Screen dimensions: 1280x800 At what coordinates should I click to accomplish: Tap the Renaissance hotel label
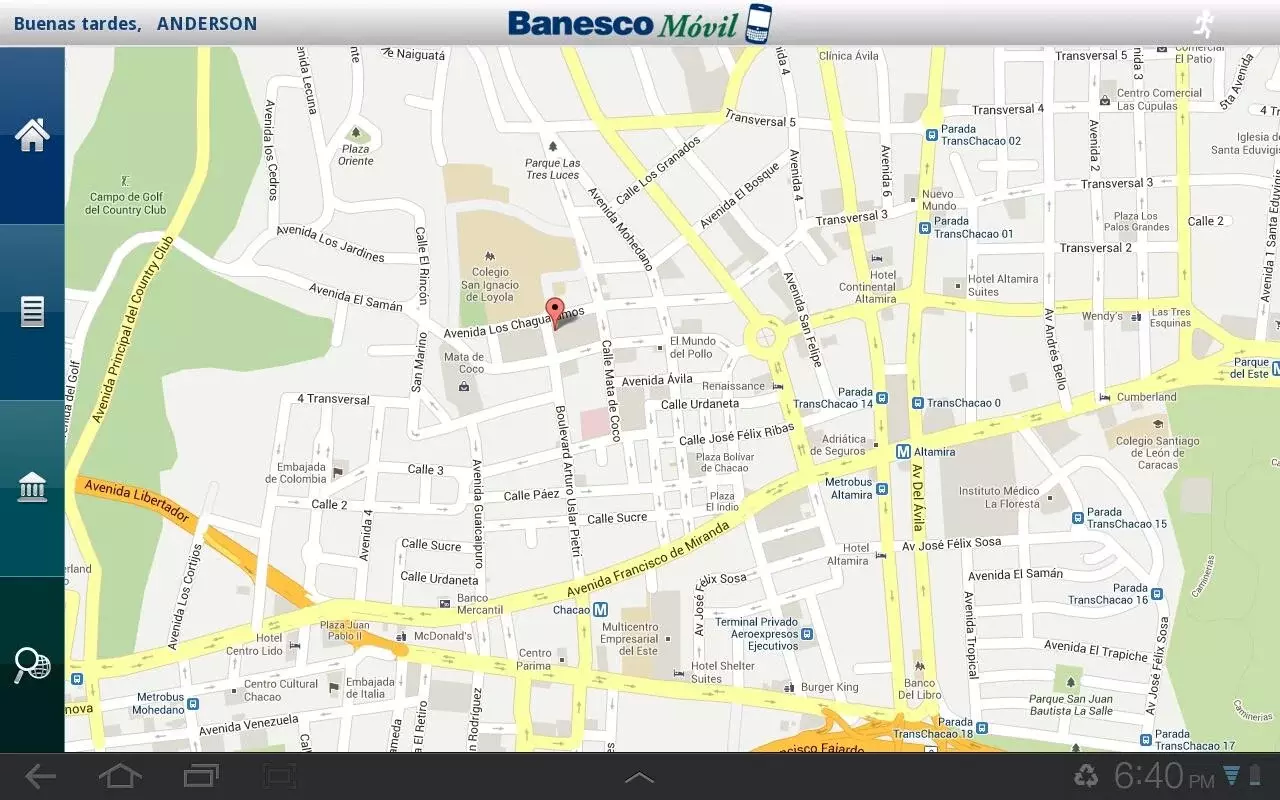733,386
